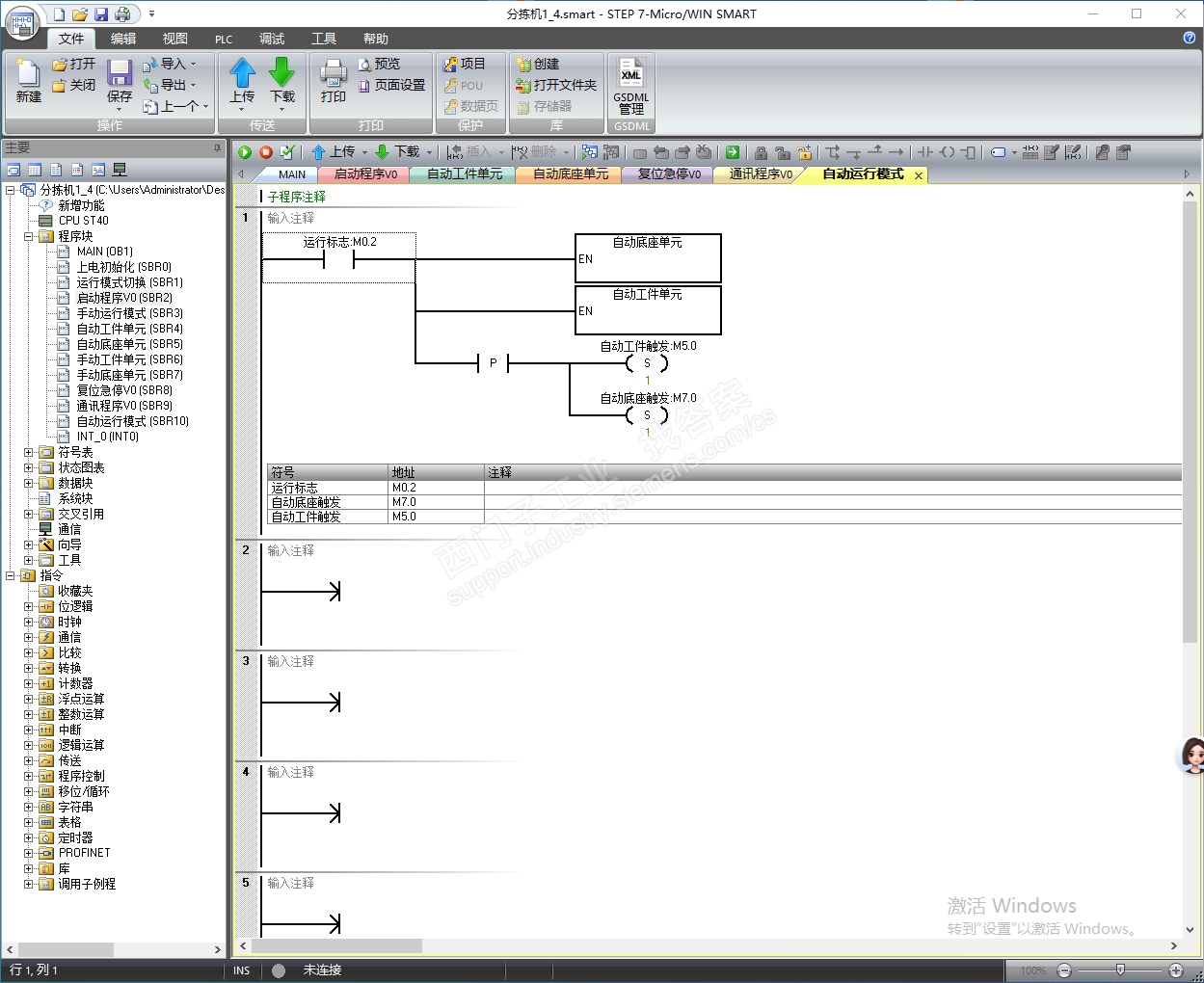Image resolution: width=1204 pixels, height=983 pixels.
Task: Switch to the 启动程序V0 tab
Action: [x=365, y=174]
